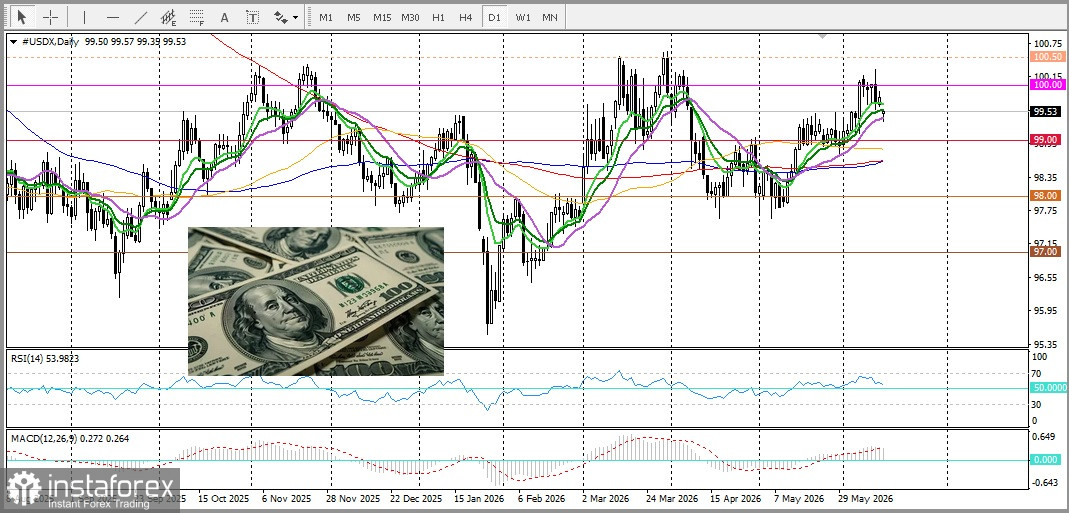Switch chart to M5 timeframe
Image resolution: width=1069 pixels, height=513 pixels.
(353, 17)
